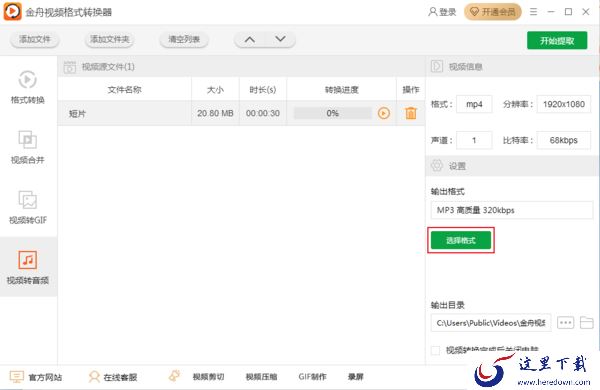
Task: Open the 格式转换 format conversion mode
Action: 28,87
